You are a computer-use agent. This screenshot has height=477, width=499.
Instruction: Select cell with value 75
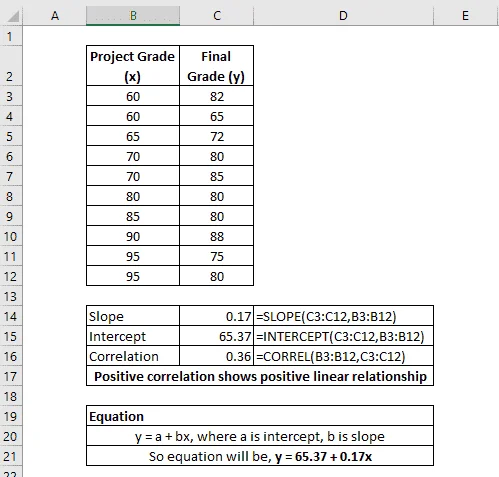point(217,256)
